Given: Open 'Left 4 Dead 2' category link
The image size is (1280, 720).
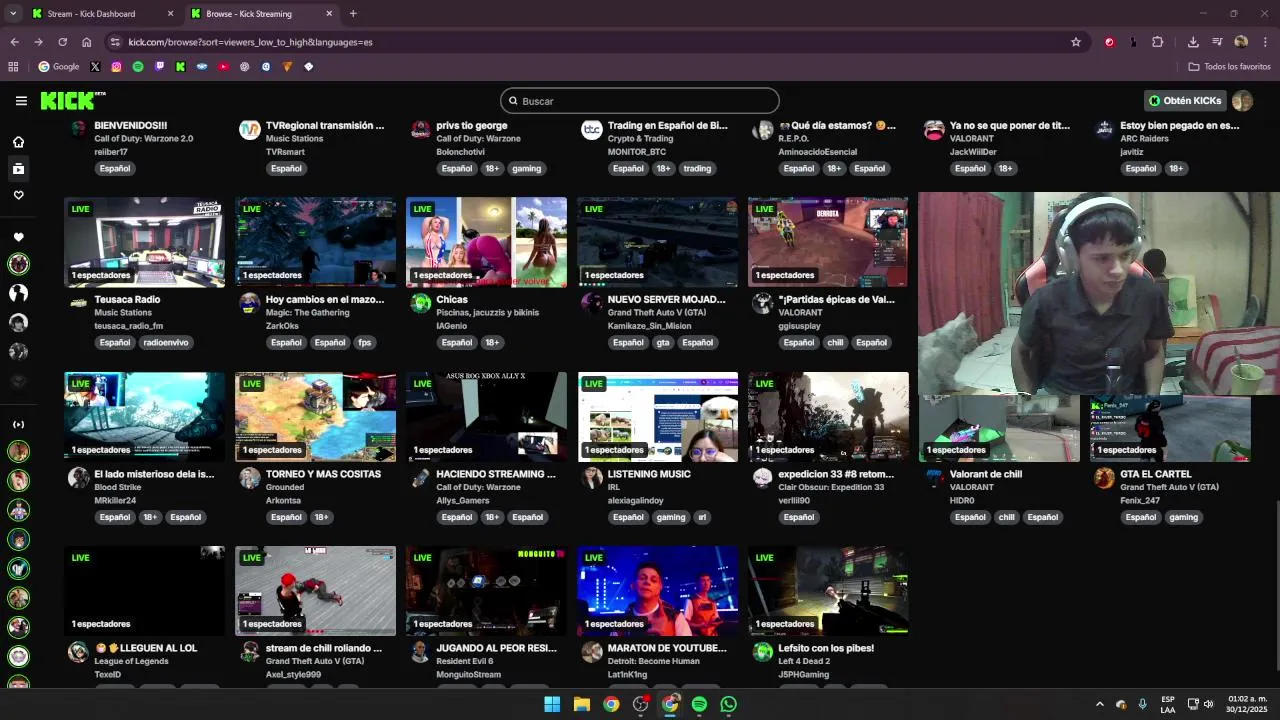Looking at the screenshot, I should point(805,662).
